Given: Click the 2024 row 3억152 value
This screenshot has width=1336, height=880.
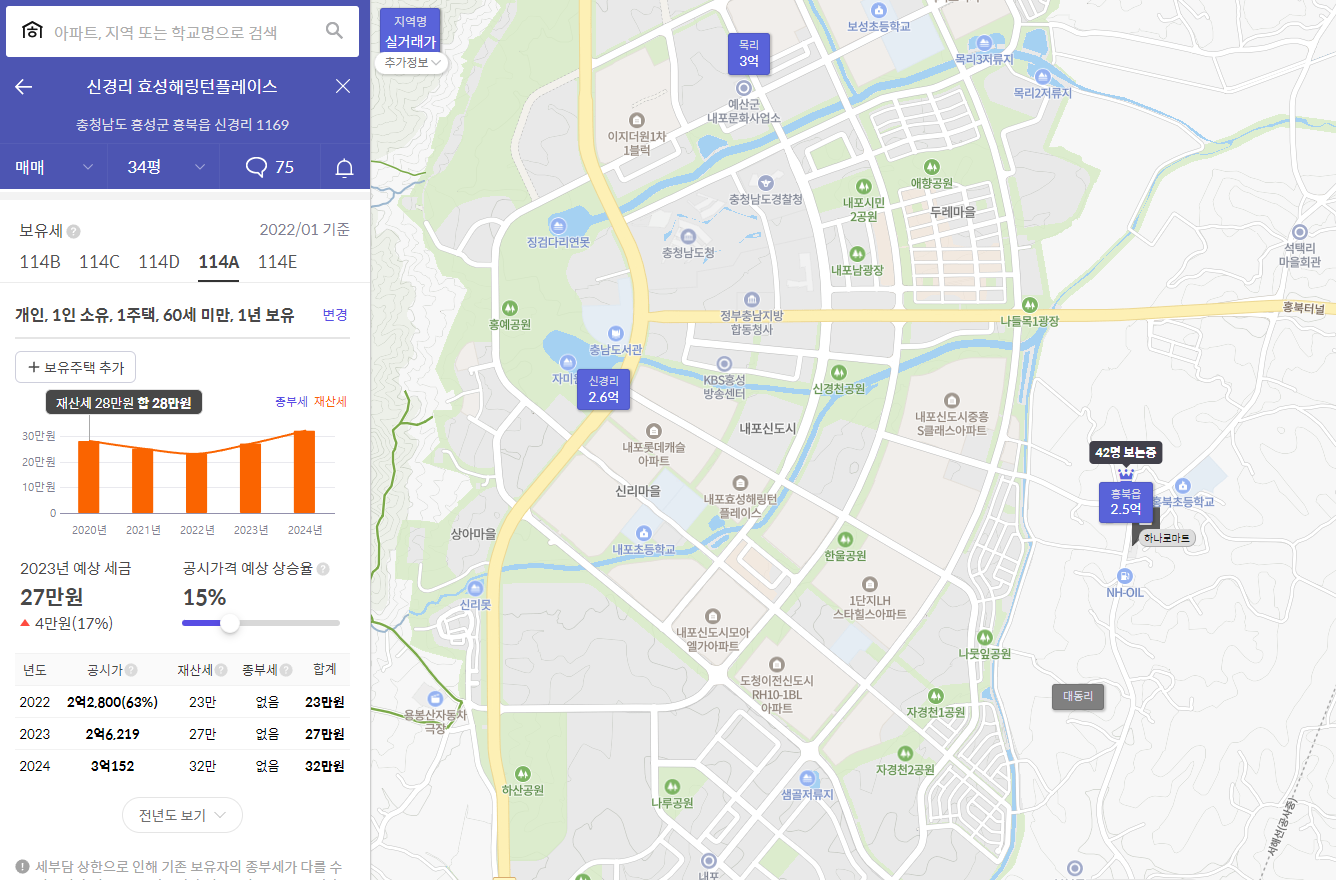Looking at the screenshot, I should (112, 766).
